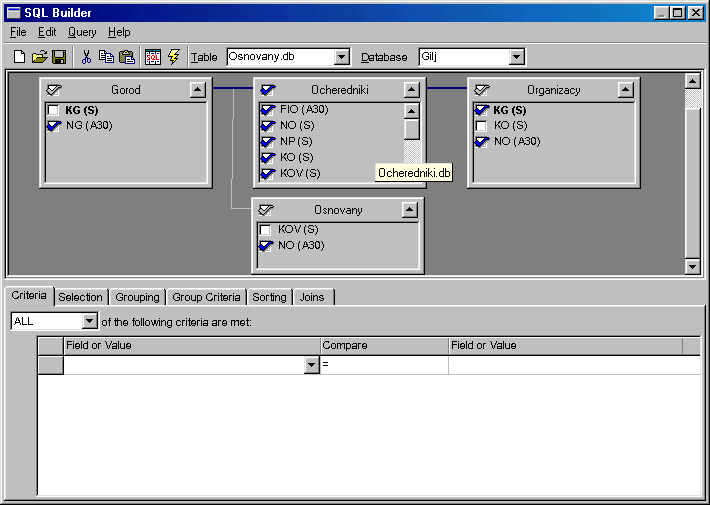Run query with the lightning bolt icon

tap(173, 57)
